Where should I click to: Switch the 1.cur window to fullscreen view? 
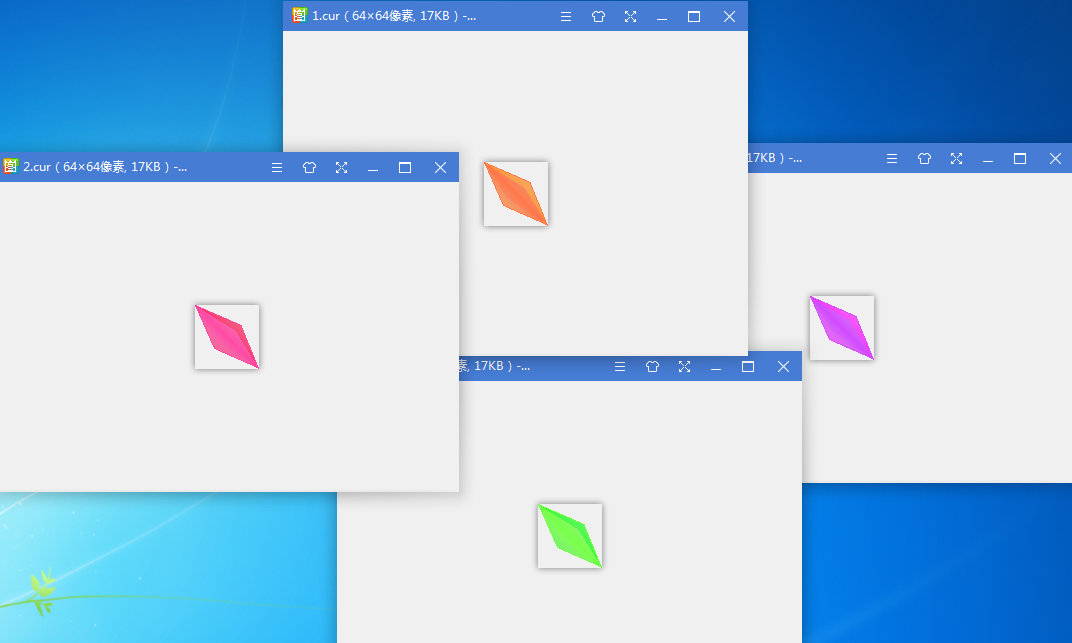point(630,16)
